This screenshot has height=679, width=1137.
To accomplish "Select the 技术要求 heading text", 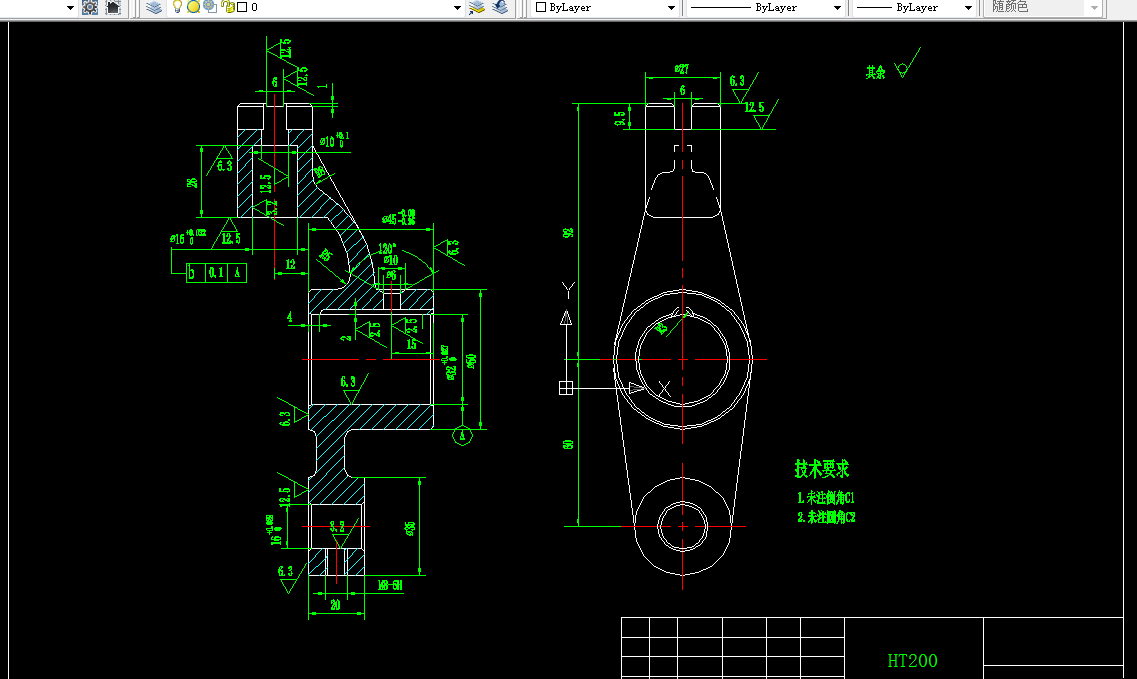I will tap(822, 469).
